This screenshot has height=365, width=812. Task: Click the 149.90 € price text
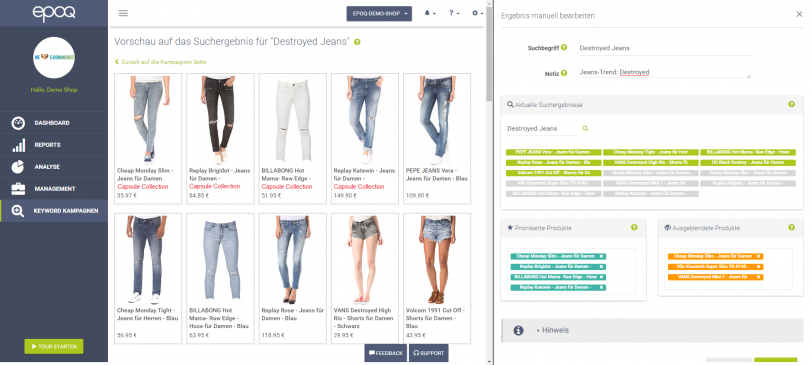click(x=345, y=196)
